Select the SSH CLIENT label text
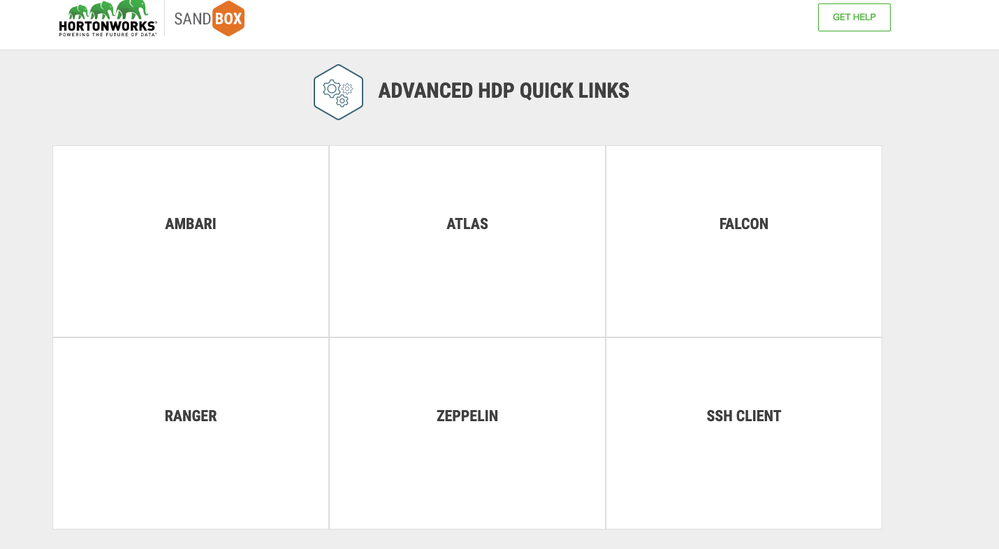 pos(743,416)
